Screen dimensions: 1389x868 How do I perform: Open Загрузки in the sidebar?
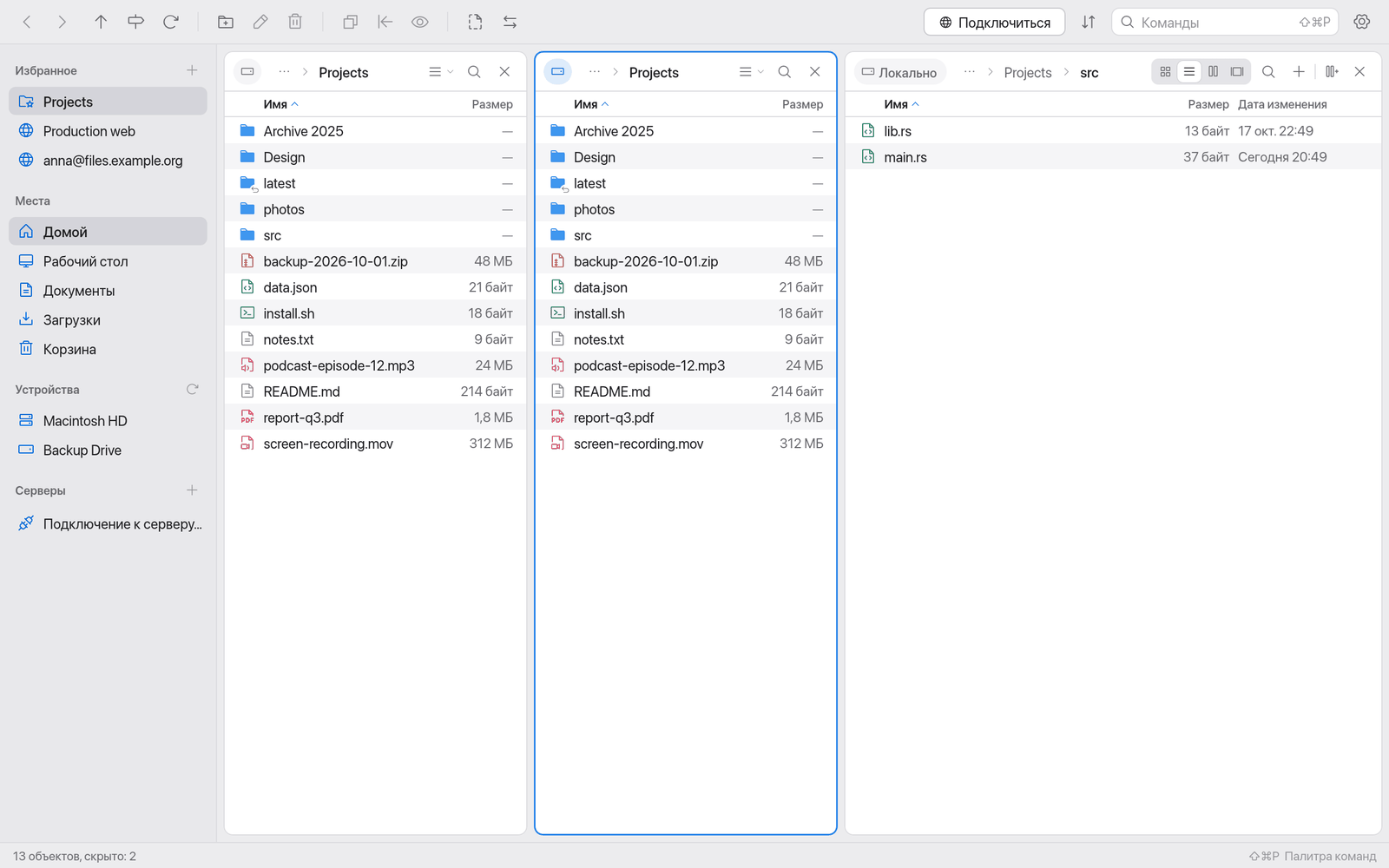(109, 320)
